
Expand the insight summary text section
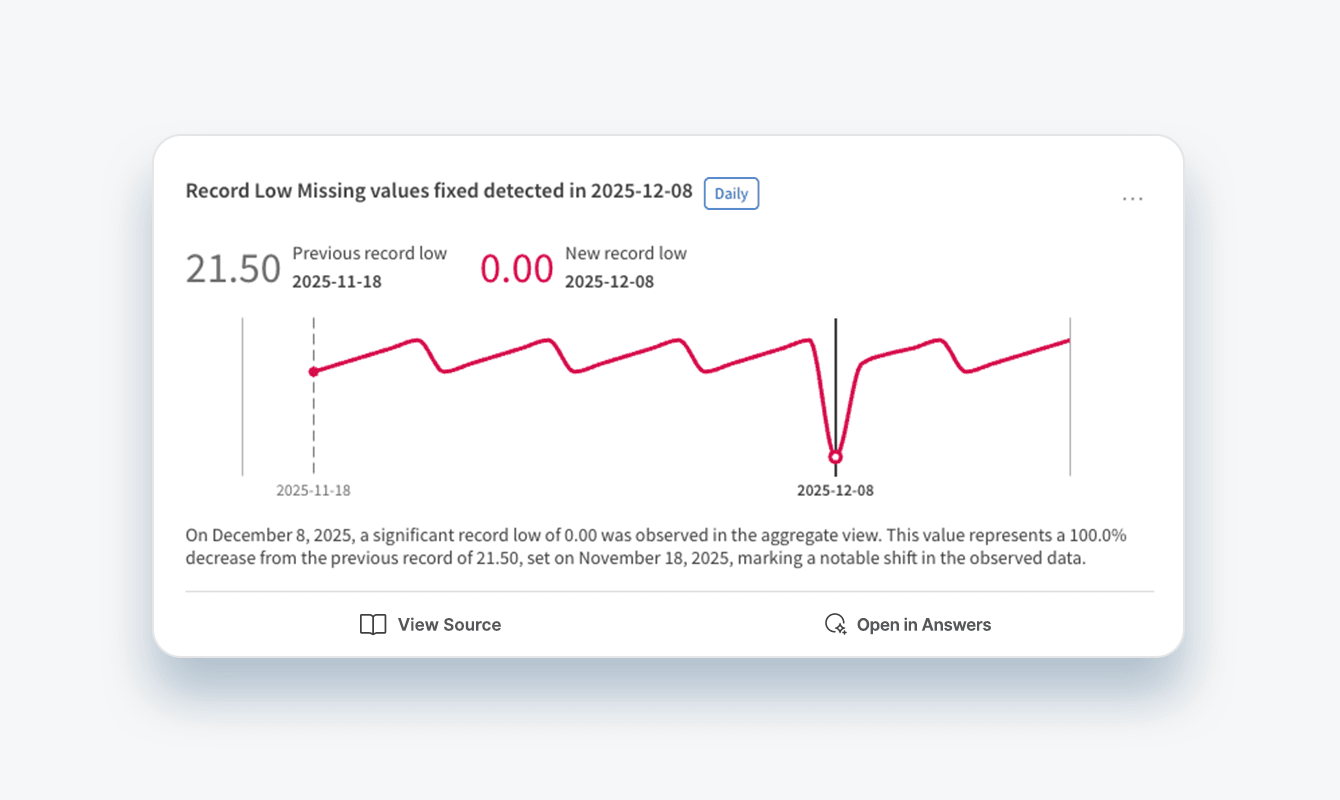(655, 546)
